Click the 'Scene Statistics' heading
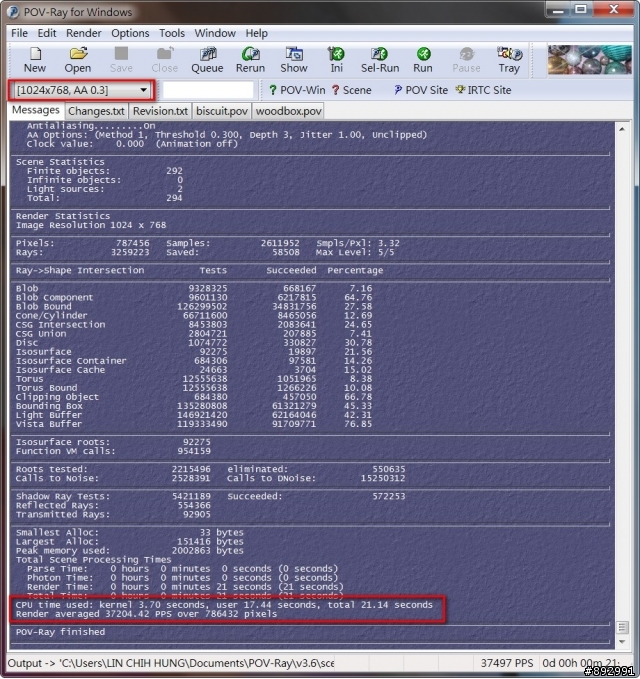 tap(60, 162)
